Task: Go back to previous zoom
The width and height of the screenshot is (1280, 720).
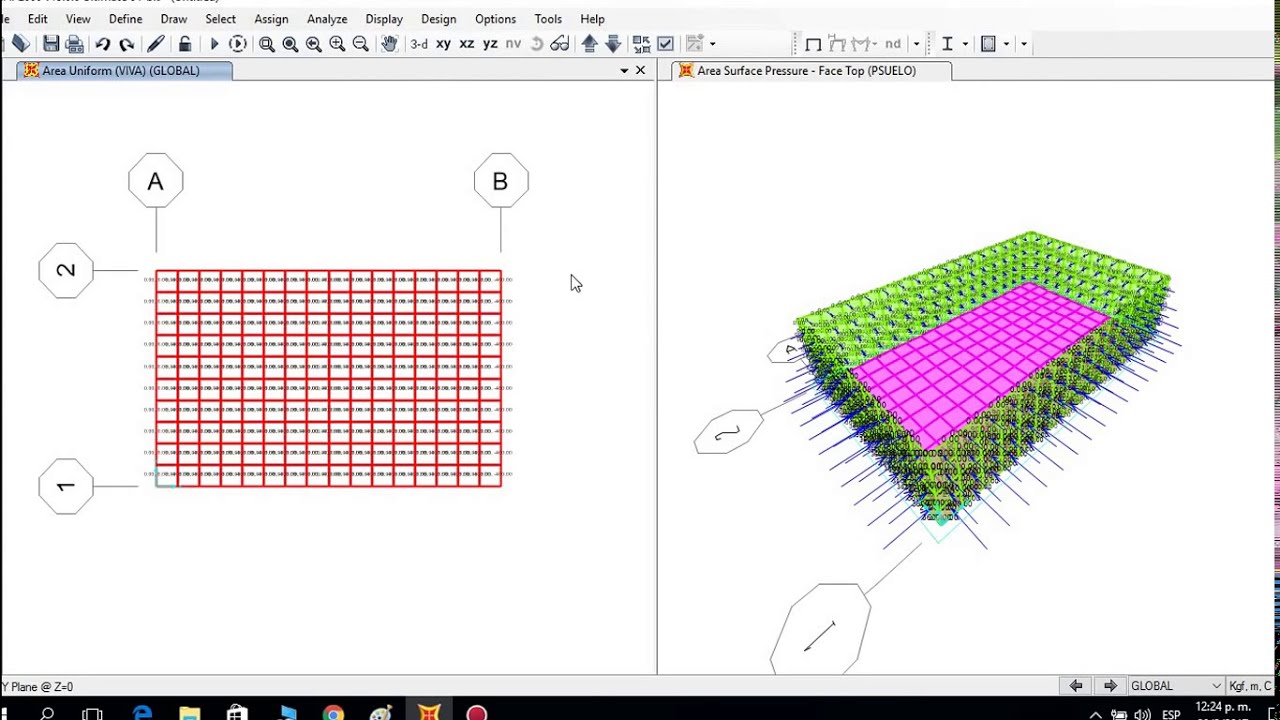Action: point(313,44)
